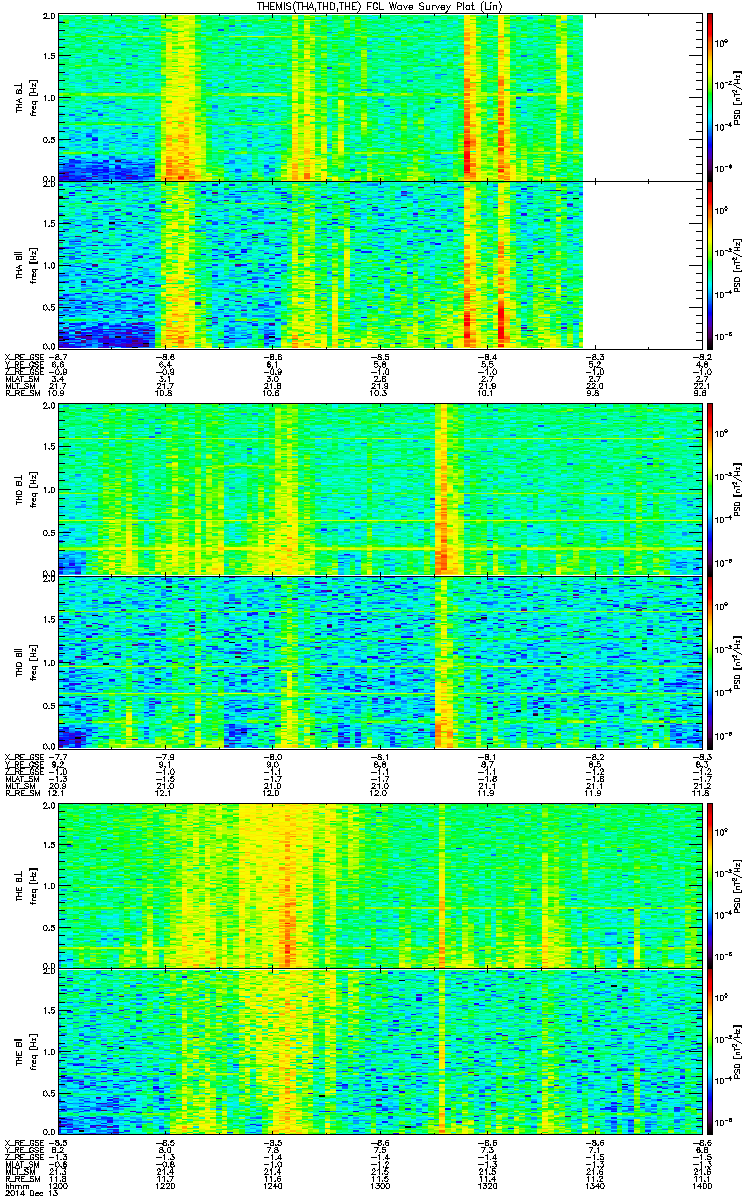Click the color bar beside THA Bll panel
Screen dimensions: 750x1200
pyautogui.click(x=709, y=263)
